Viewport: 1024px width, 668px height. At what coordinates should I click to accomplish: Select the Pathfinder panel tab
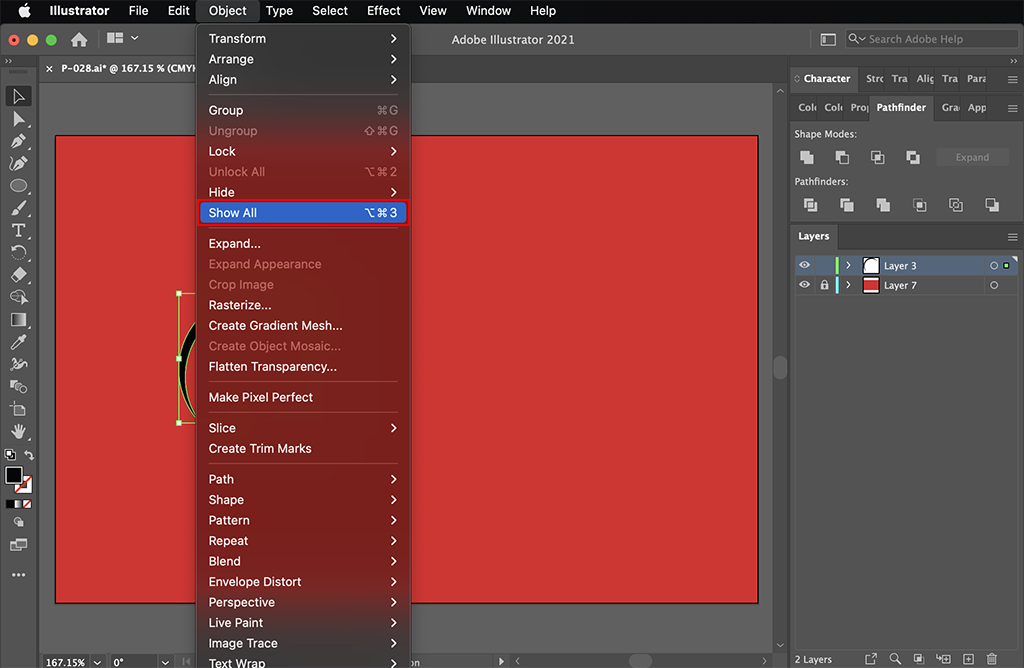(901, 107)
